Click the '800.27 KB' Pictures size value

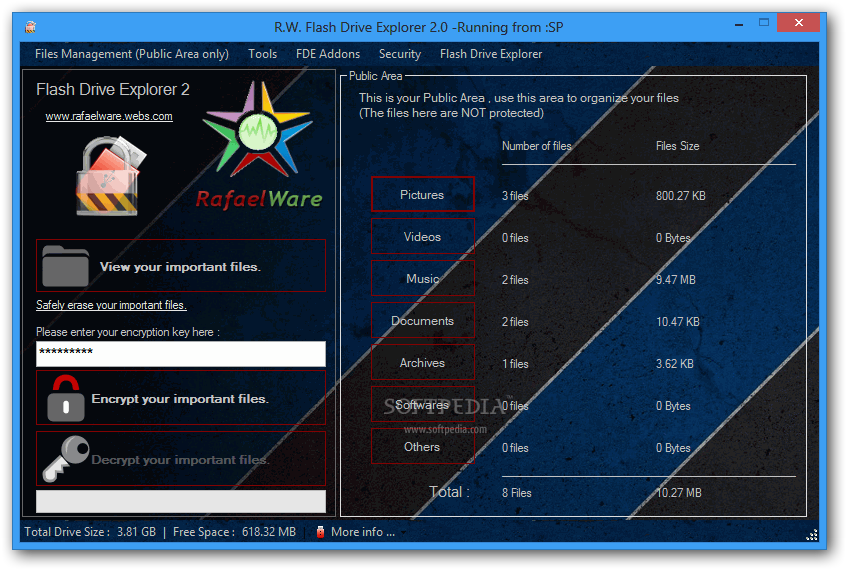[x=681, y=196]
